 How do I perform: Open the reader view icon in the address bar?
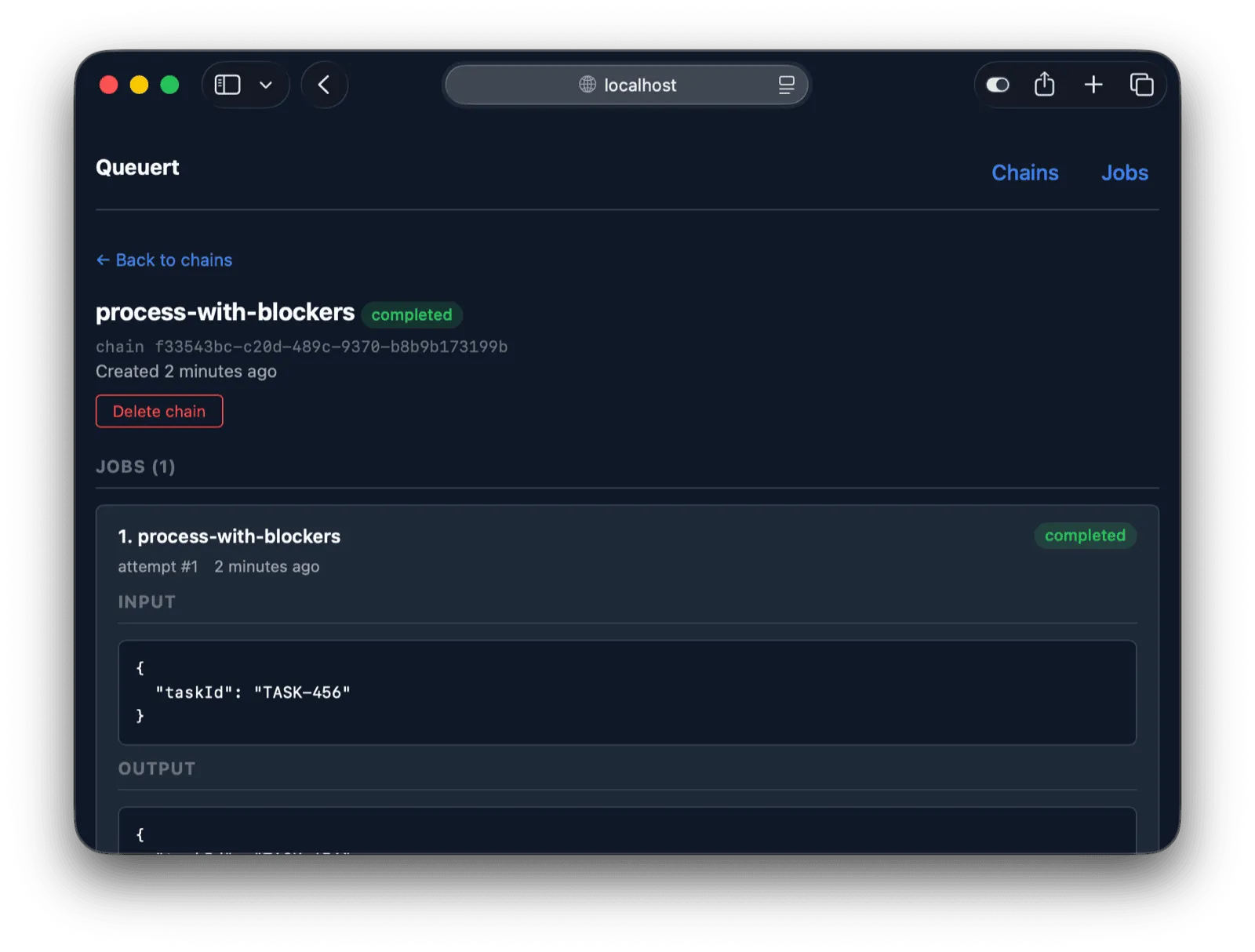[786, 85]
